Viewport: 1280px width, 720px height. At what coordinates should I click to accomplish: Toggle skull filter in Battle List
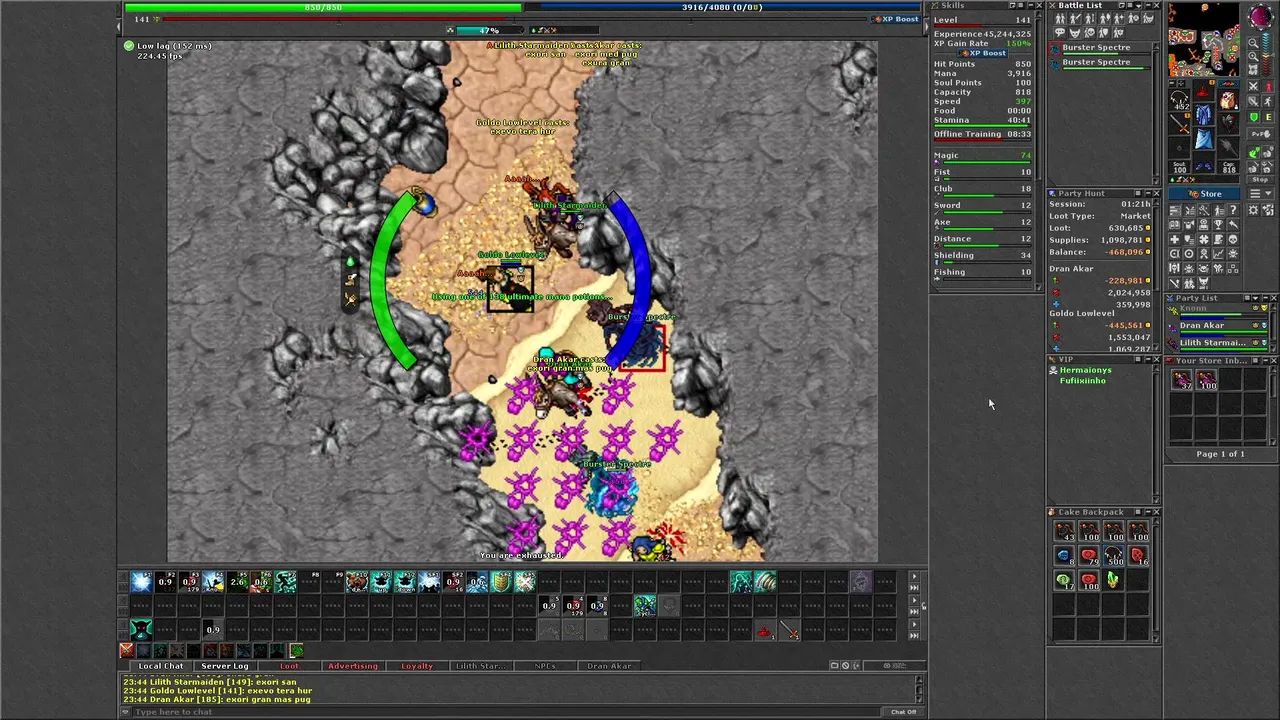[1090, 32]
